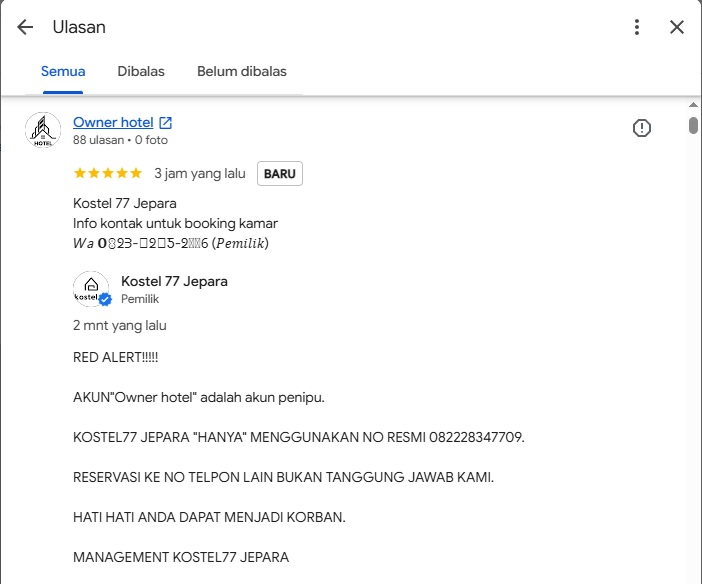Report the review with the flag icon
This screenshot has width=702, height=584.
point(642,128)
